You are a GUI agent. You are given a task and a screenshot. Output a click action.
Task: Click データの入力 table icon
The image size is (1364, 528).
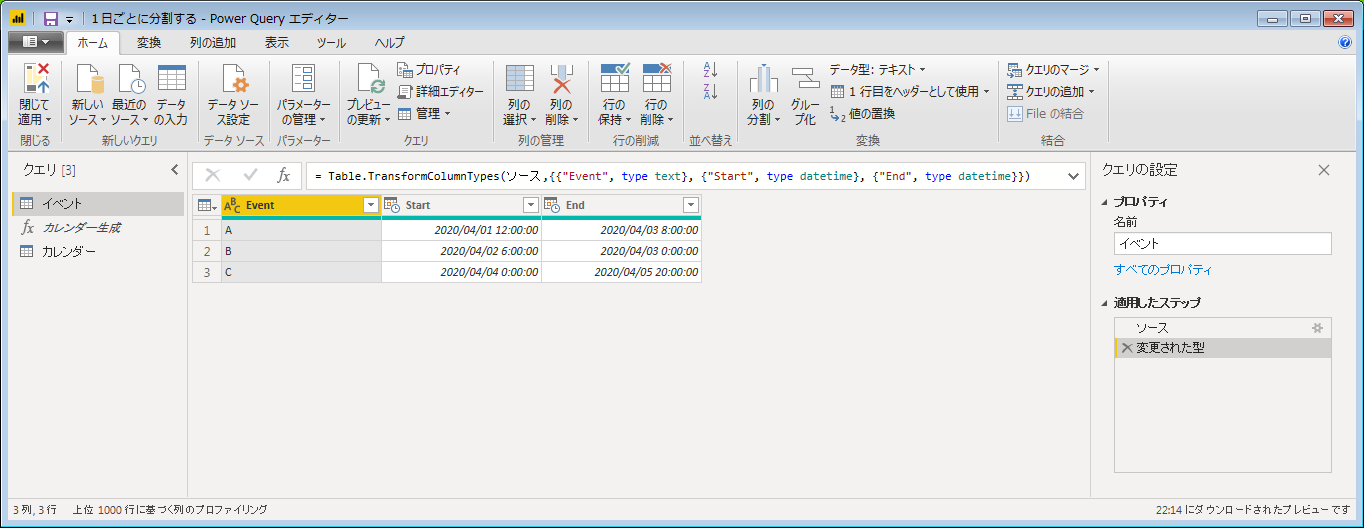pyautogui.click(x=171, y=78)
